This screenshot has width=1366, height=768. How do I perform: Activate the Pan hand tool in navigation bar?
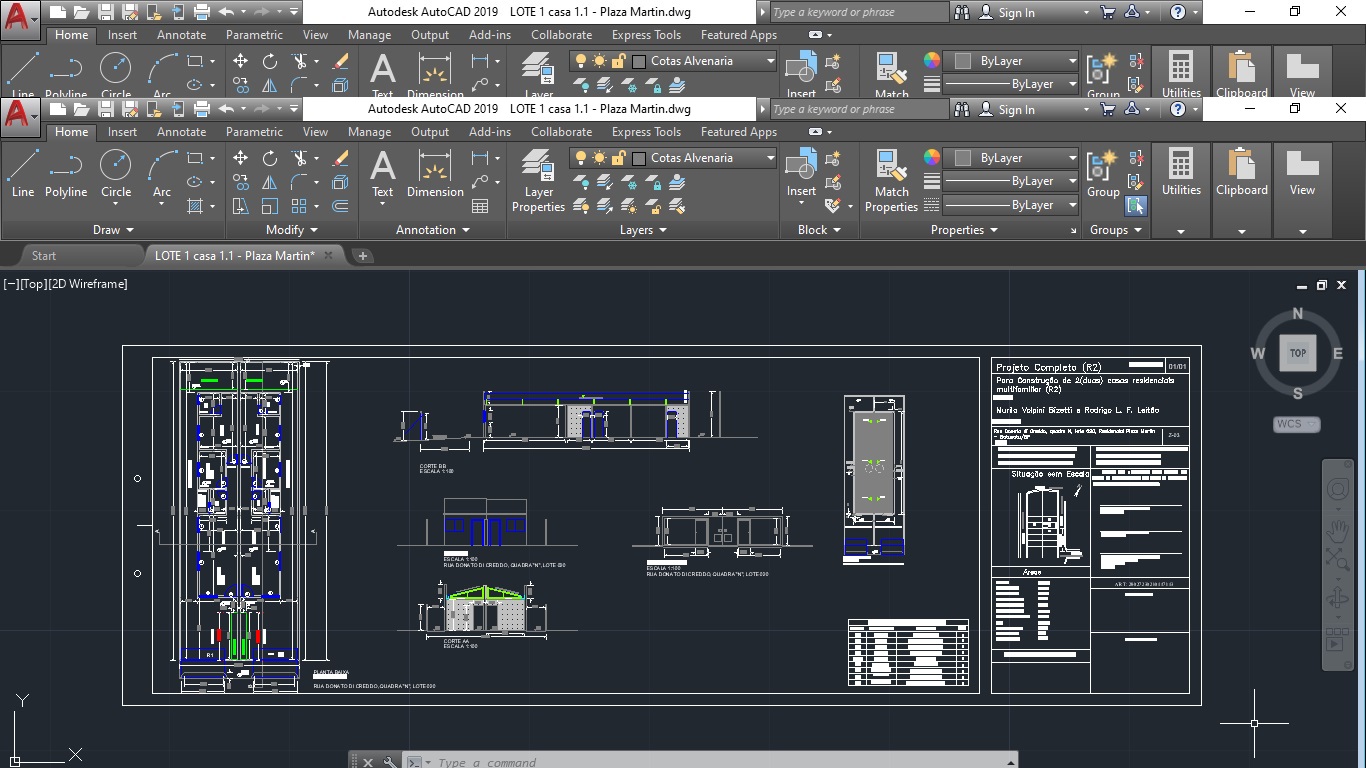tap(1337, 529)
